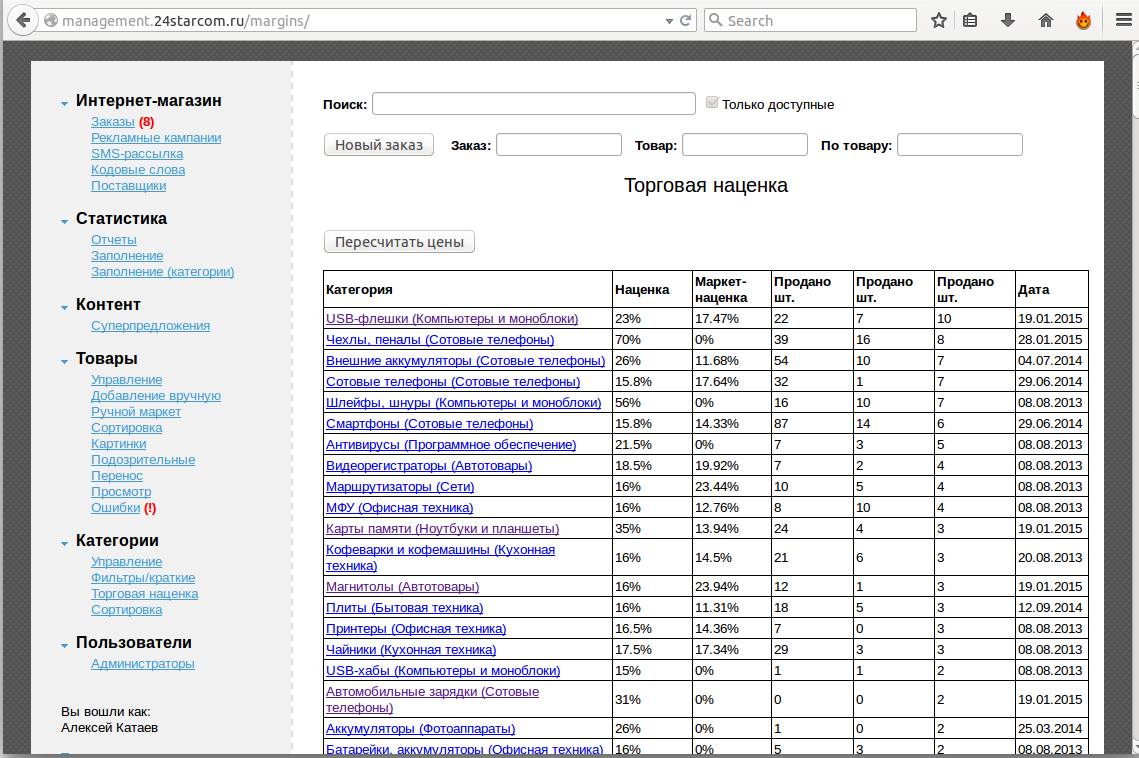
Task: Open Отчеты under Статистика
Action: tap(114, 240)
